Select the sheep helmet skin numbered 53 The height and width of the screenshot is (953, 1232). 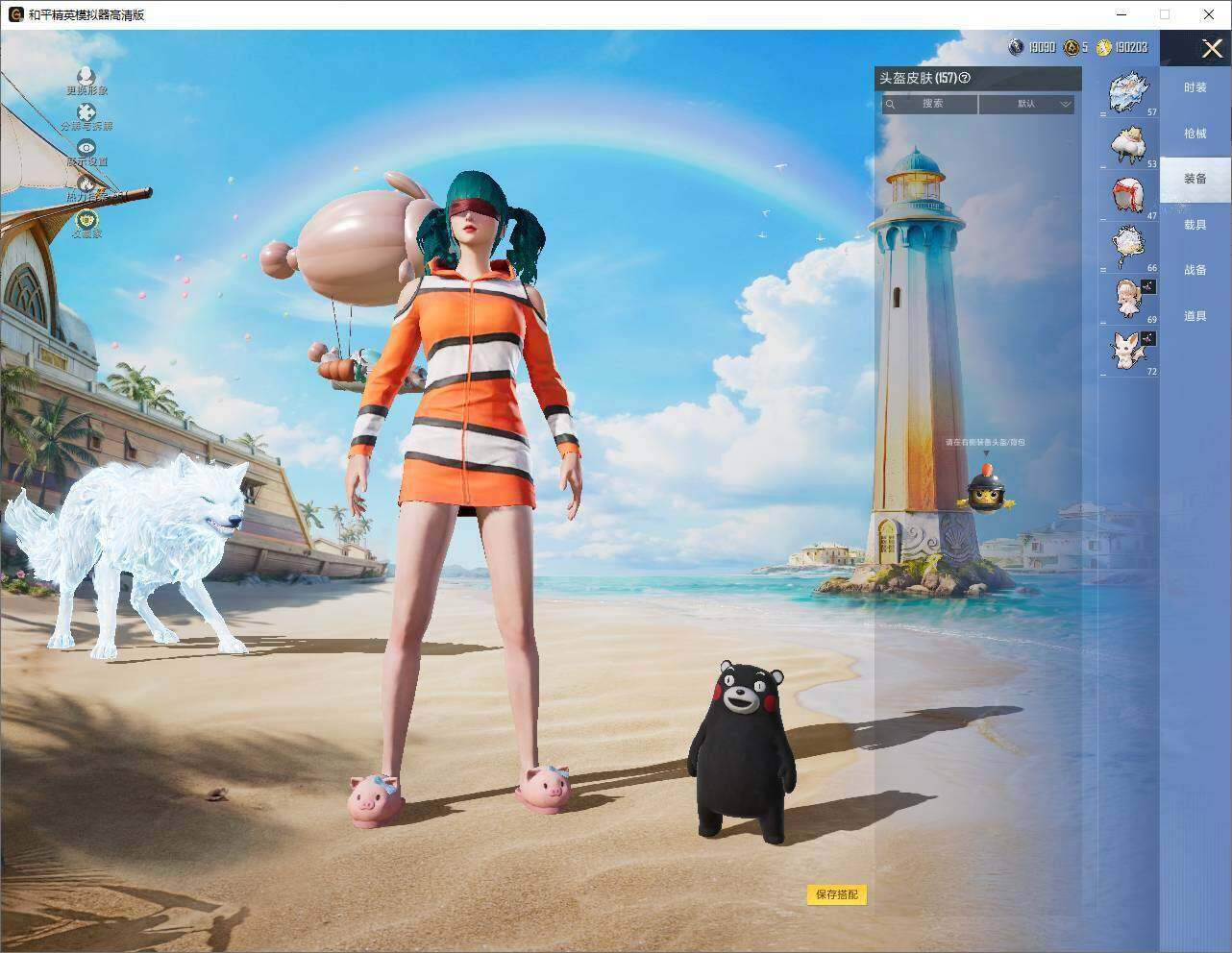1129,145
